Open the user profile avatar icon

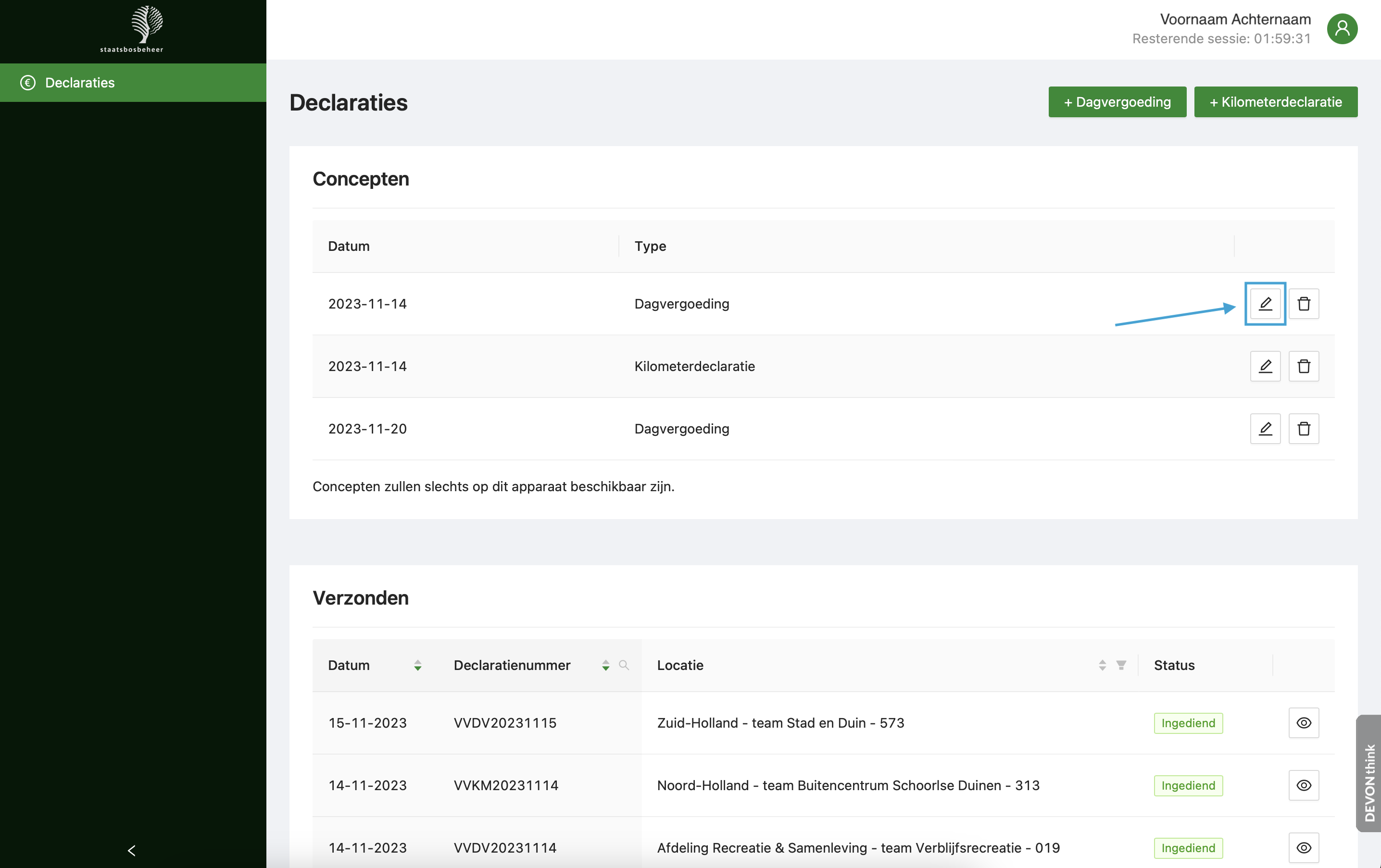tap(1342, 29)
